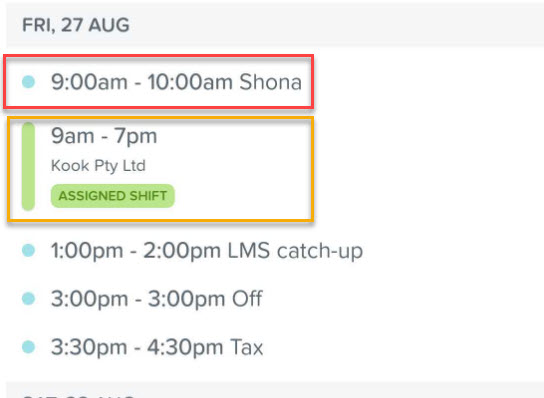Image resolution: width=544 pixels, height=398 pixels.
Task: Click the orange-outlined assigned shift card
Action: 160,169
